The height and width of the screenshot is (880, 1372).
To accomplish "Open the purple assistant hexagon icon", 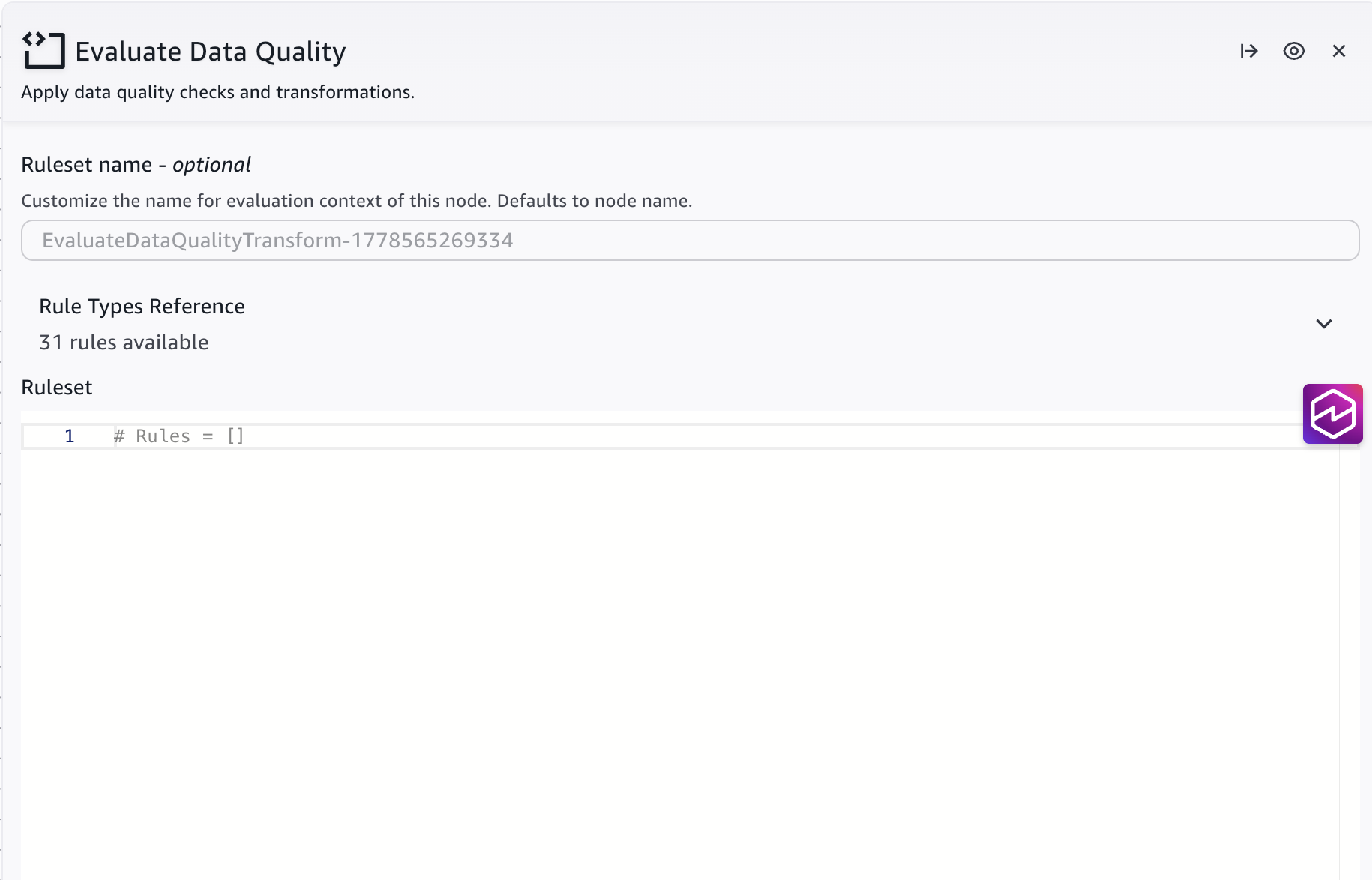I will coord(1332,414).
